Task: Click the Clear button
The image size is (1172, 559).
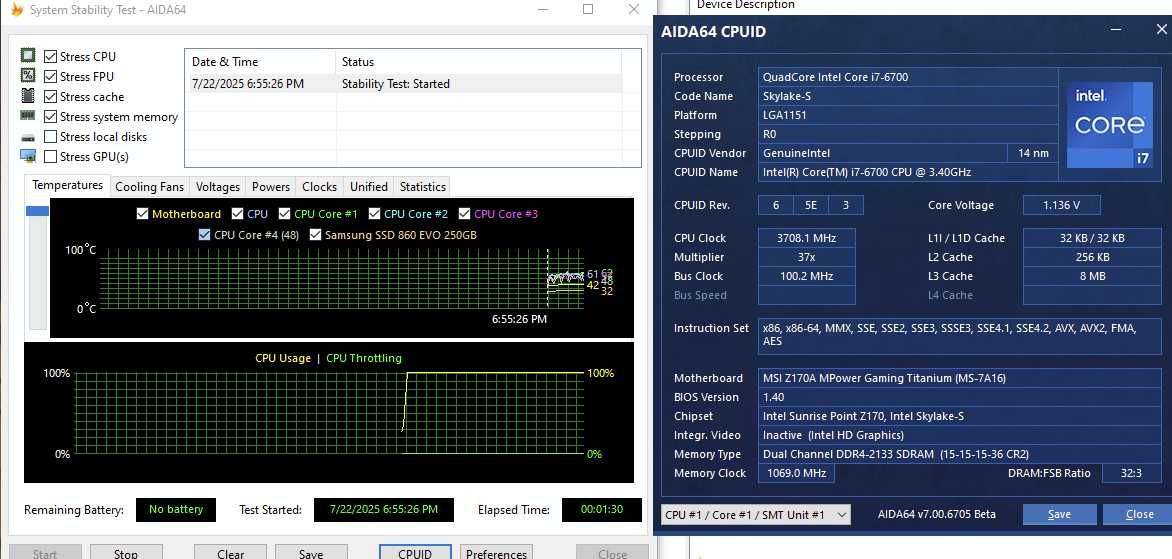Action: pos(230,553)
